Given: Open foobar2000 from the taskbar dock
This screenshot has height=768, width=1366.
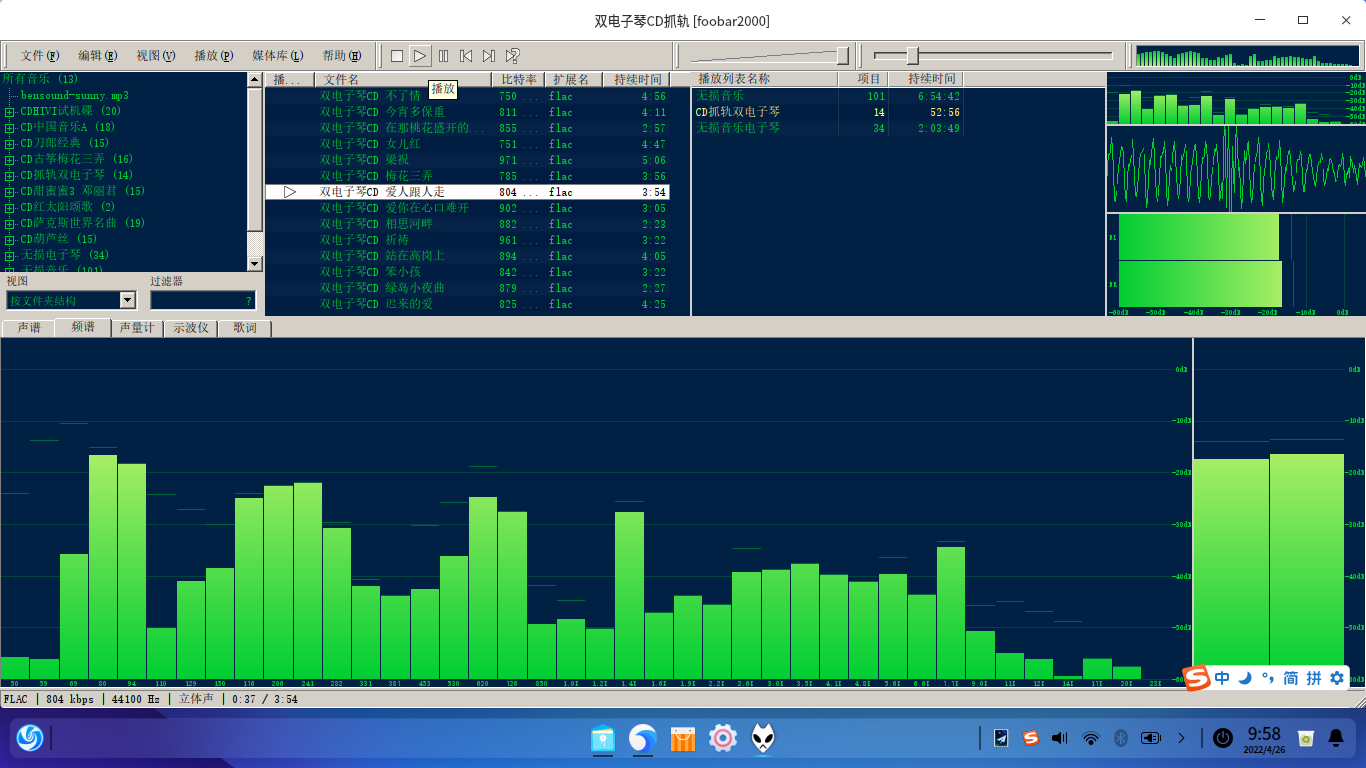Looking at the screenshot, I should click(763, 739).
